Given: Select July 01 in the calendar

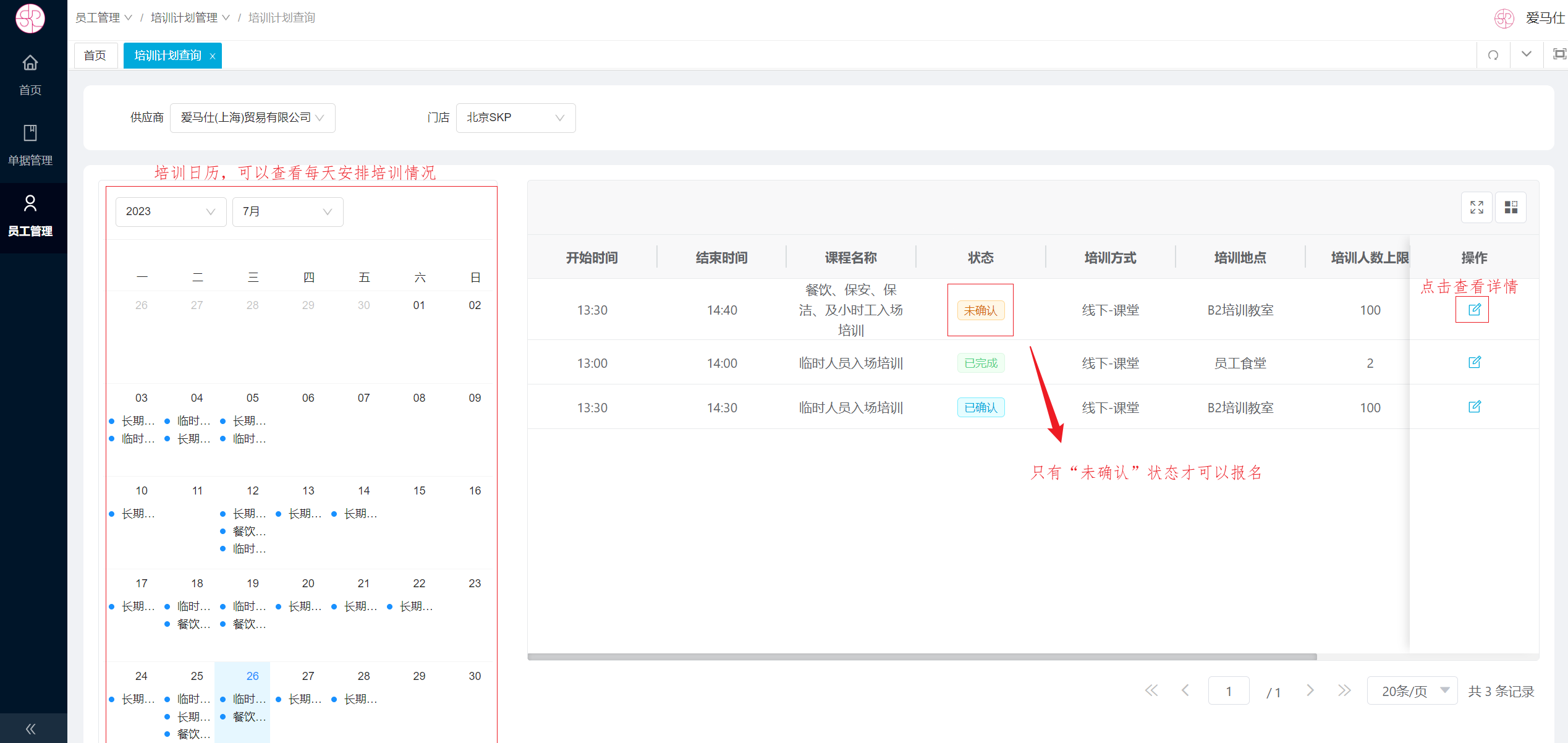Looking at the screenshot, I should coord(419,305).
